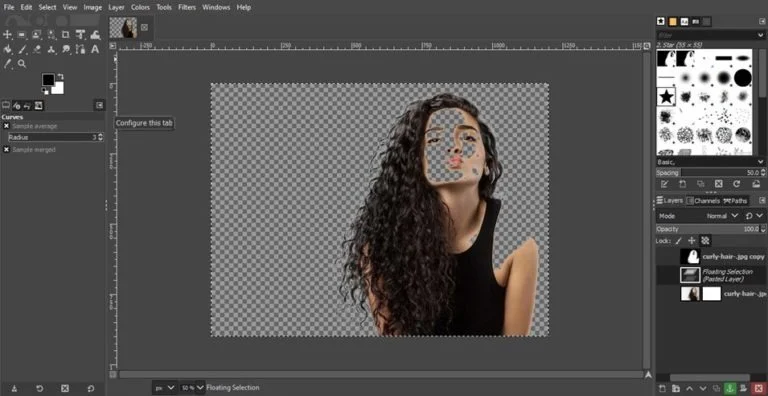Open the Layer menu
The image size is (768, 396).
(116, 7)
